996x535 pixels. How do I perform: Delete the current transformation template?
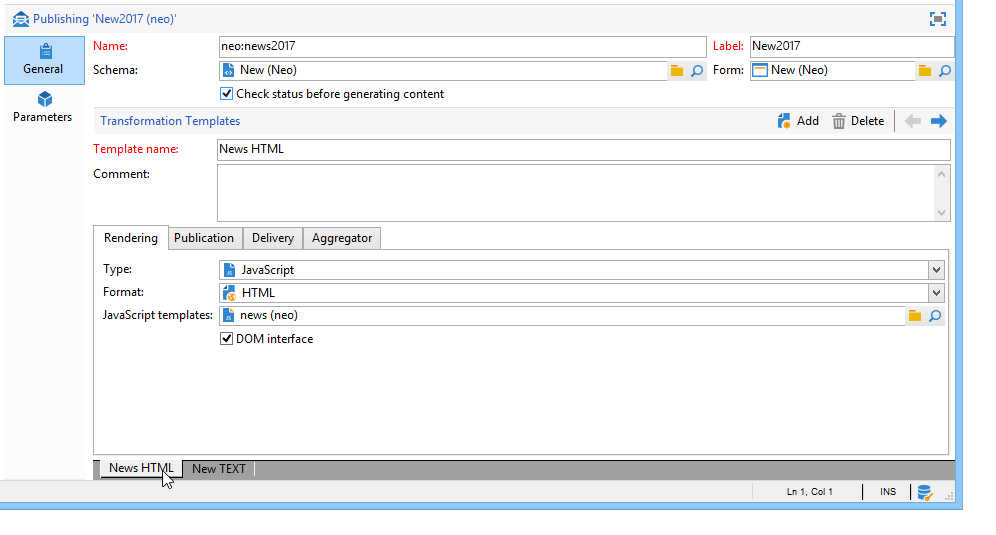(858, 121)
